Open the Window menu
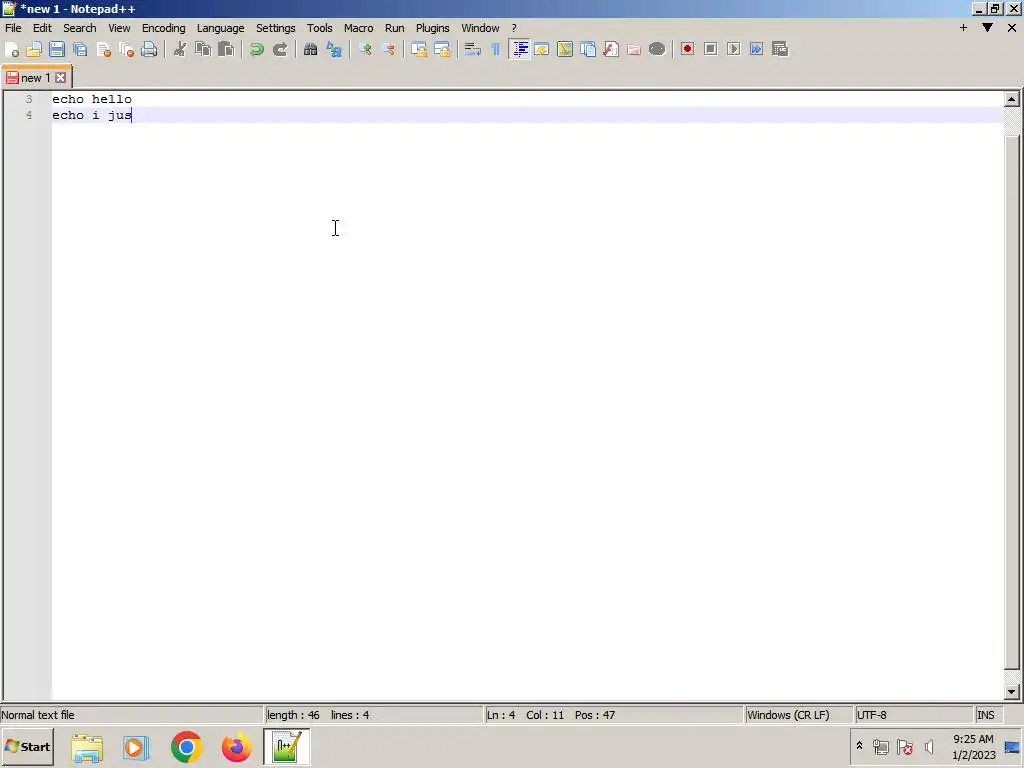The width and height of the screenshot is (1024, 768). click(480, 28)
